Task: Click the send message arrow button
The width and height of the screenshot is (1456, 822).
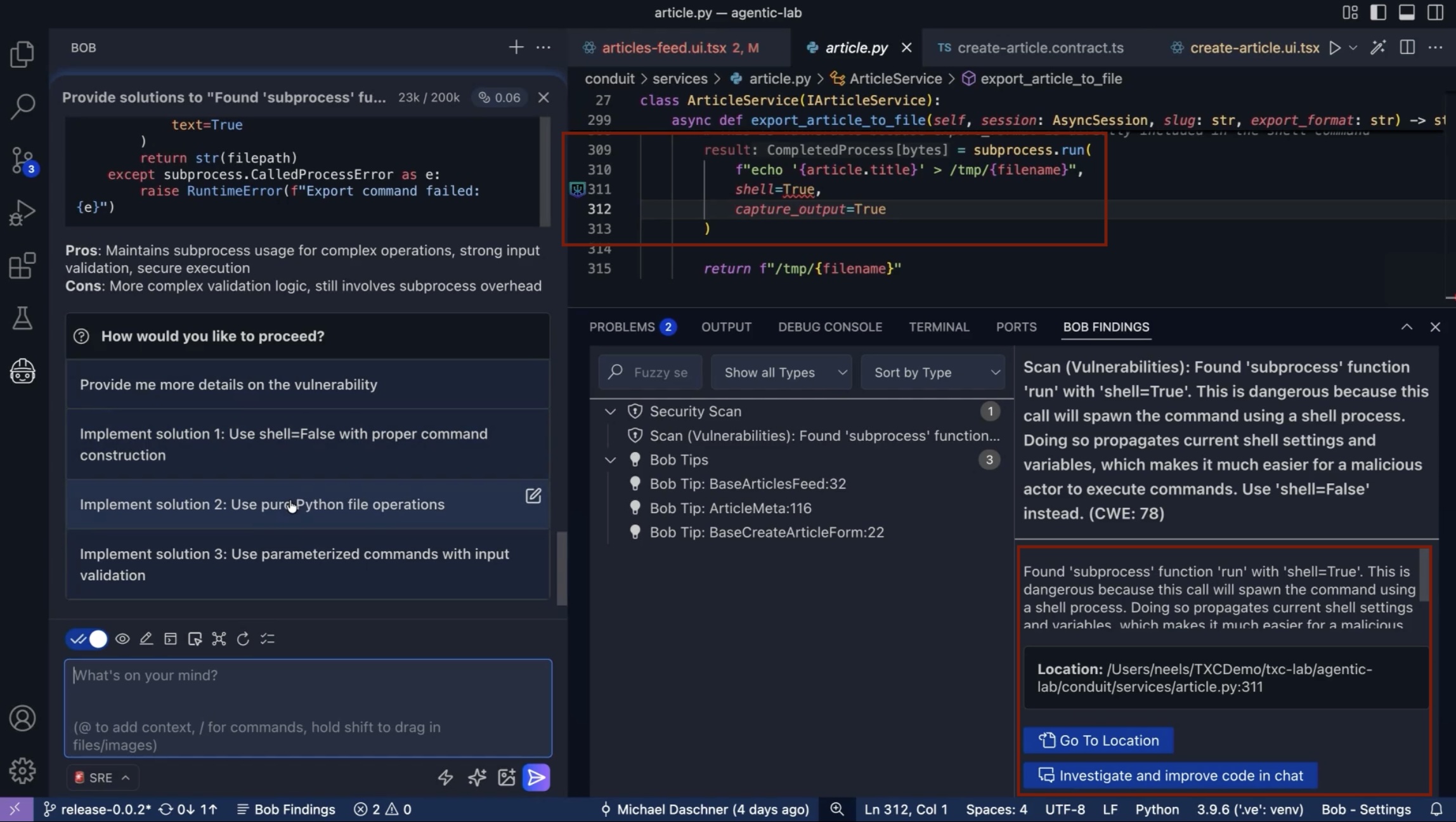Action: tap(536, 778)
